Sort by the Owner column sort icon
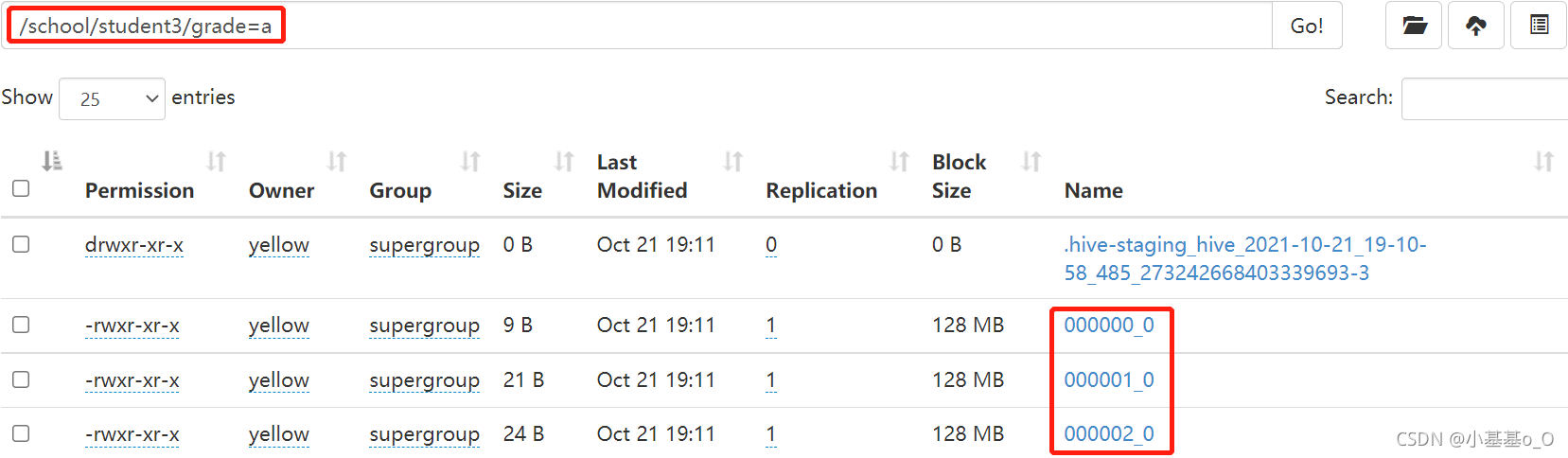The width and height of the screenshot is (1568, 458). pyautogui.click(x=337, y=162)
